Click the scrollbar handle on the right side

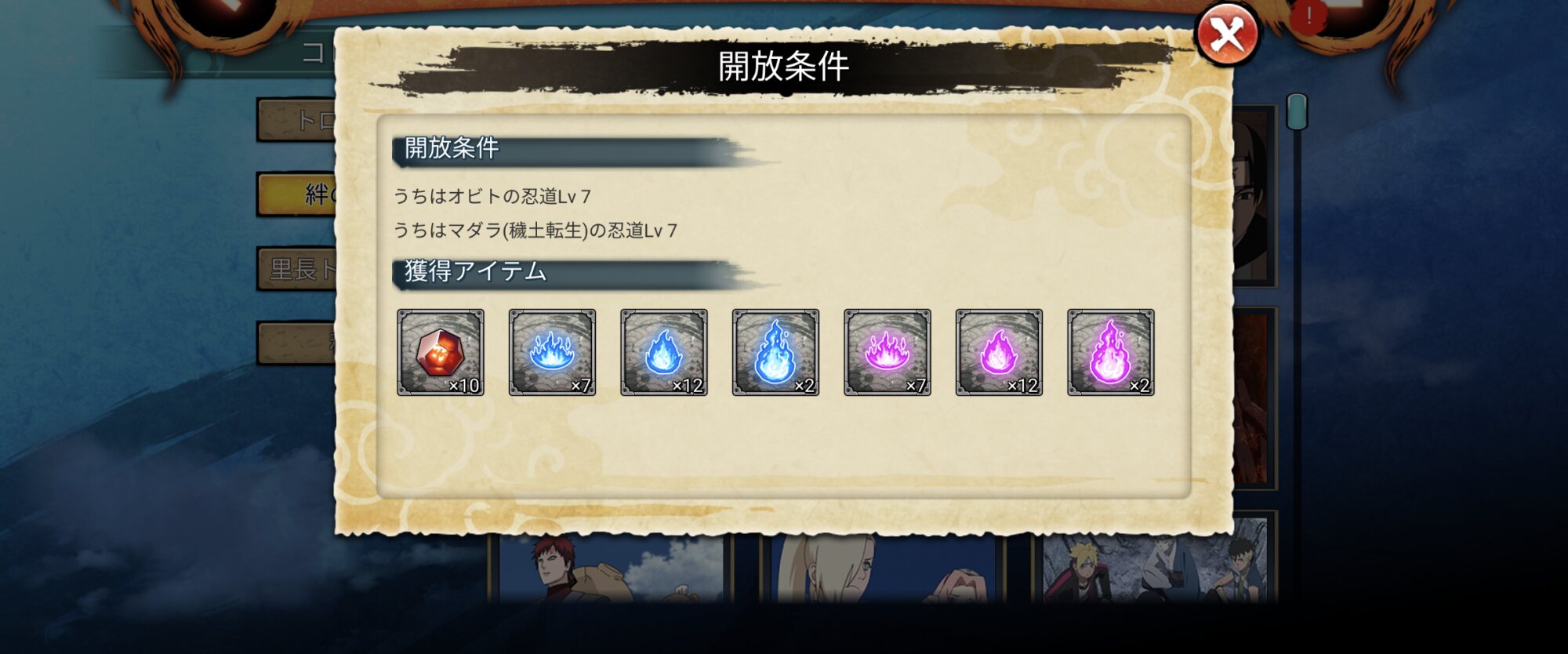(1298, 112)
